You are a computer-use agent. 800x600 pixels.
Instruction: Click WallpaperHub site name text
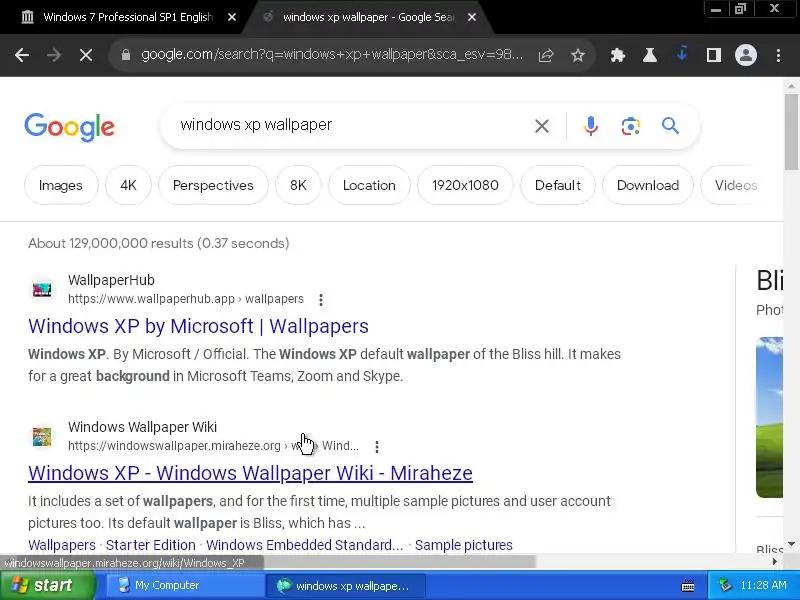tap(111, 280)
